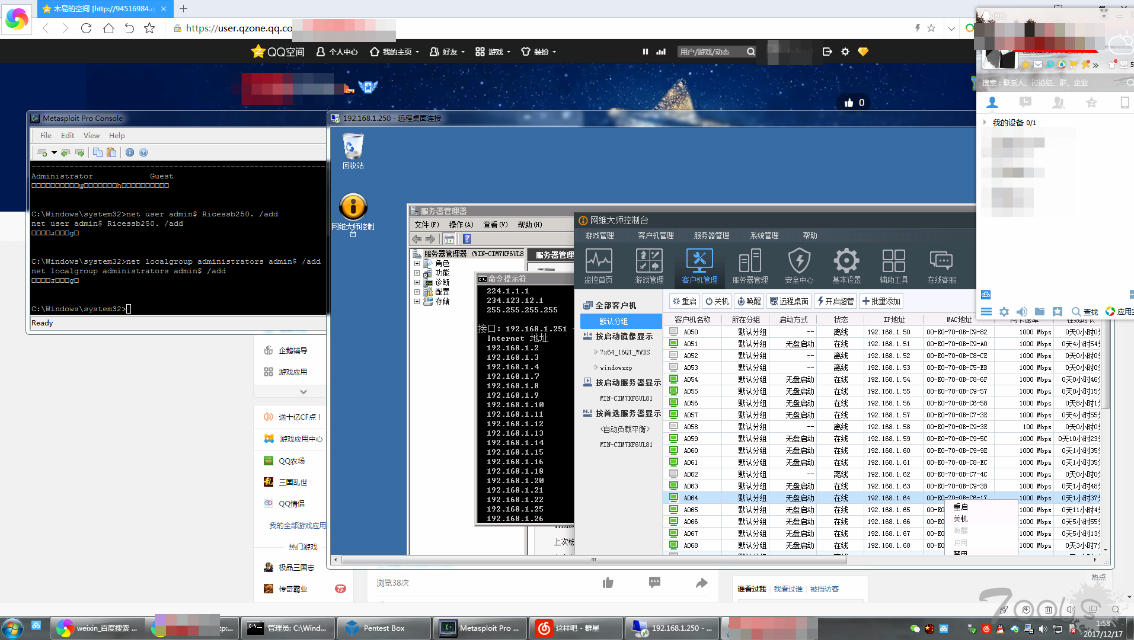Click the Qzone search input field
The image size is (1134, 640).
pos(710,51)
